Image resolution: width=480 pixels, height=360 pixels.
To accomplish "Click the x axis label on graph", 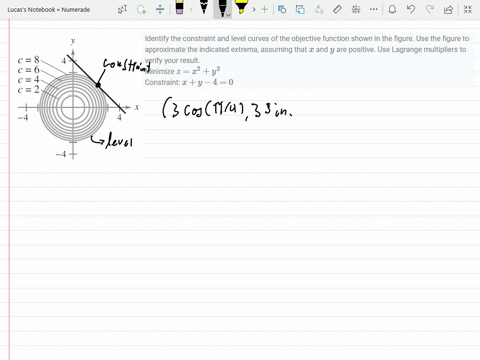I will pyautogui.click(x=137, y=107).
